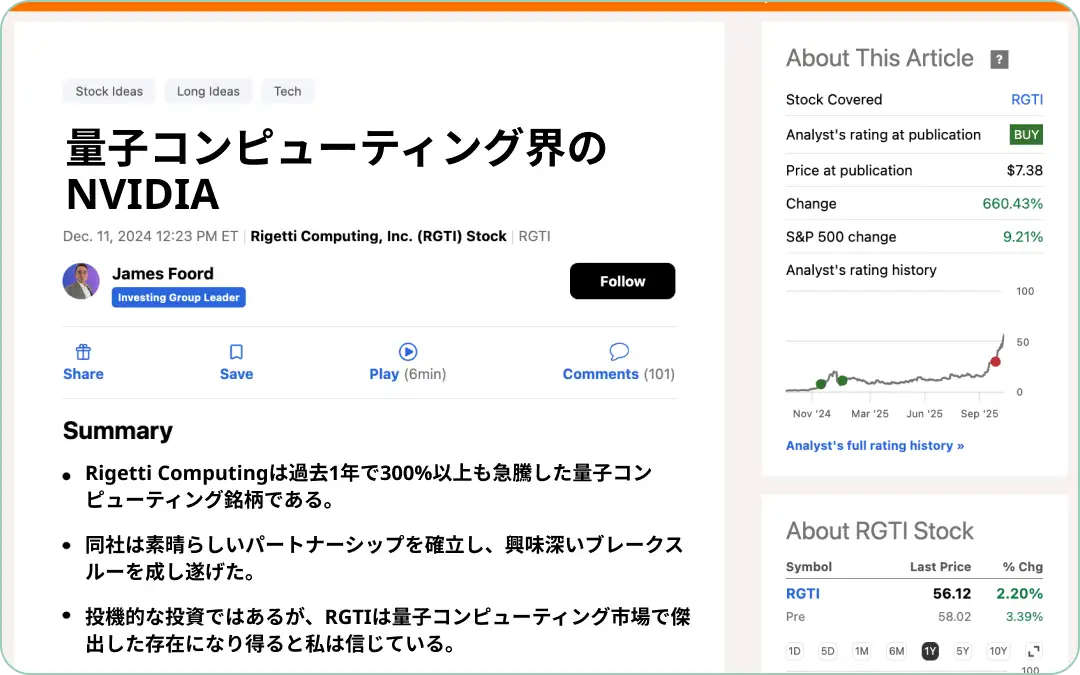The width and height of the screenshot is (1080, 675).
Task: Click James Foord's profile photo
Action: [81, 281]
